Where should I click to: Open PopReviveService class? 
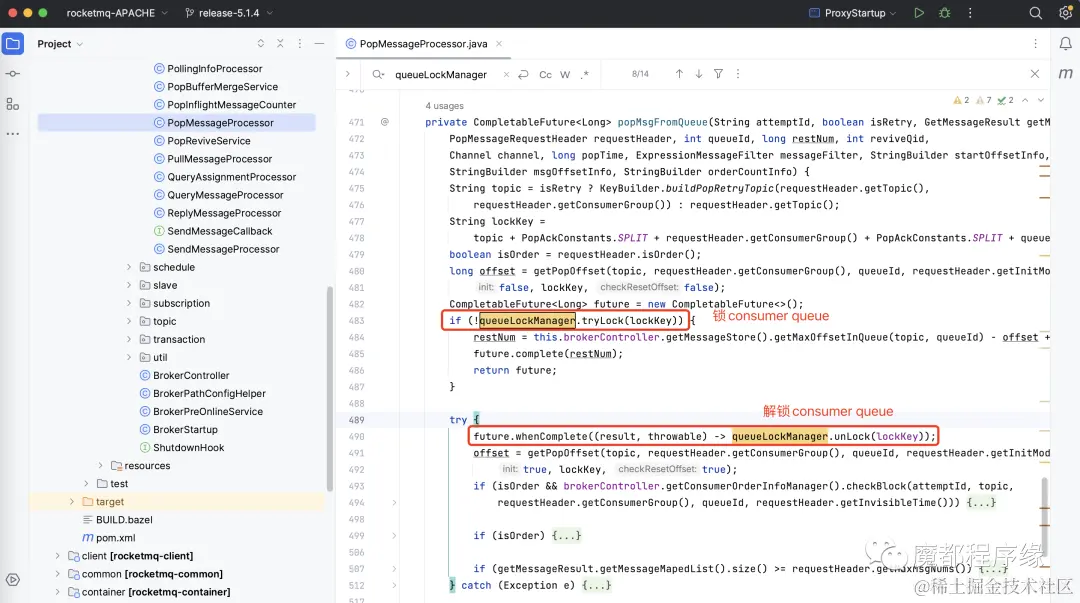(x=209, y=141)
